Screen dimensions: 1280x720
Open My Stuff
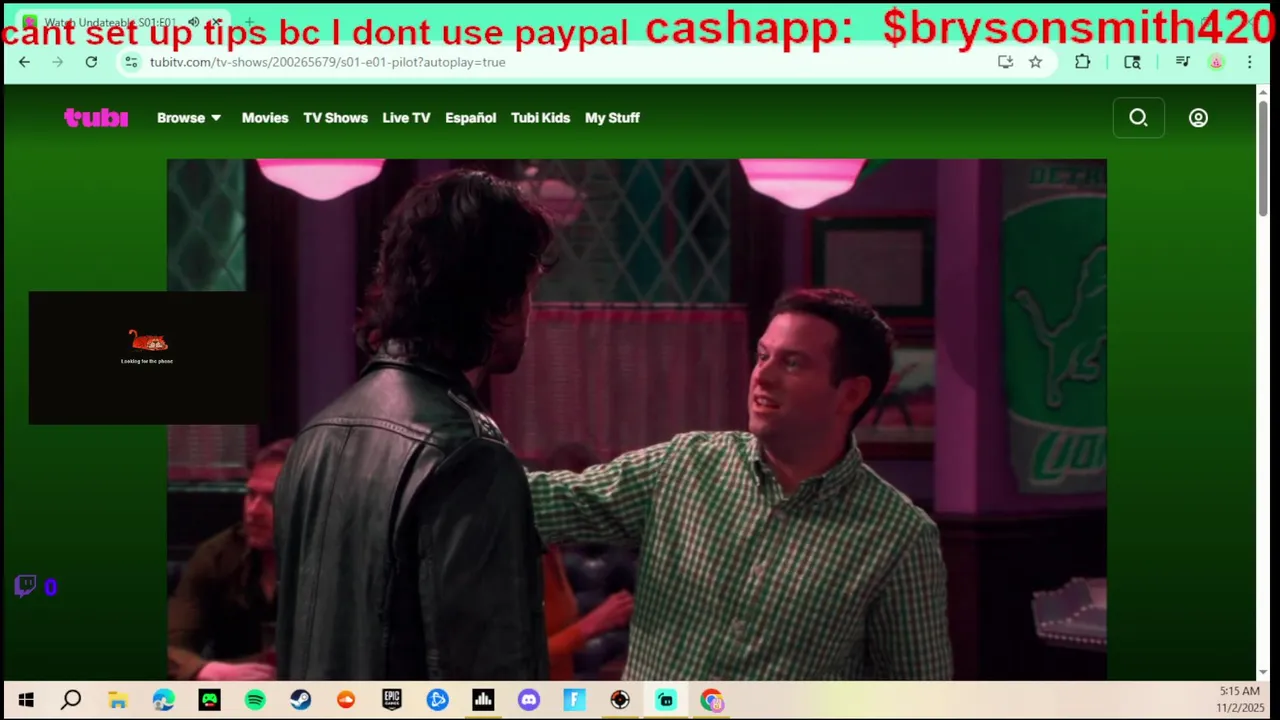pyautogui.click(x=612, y=118)
